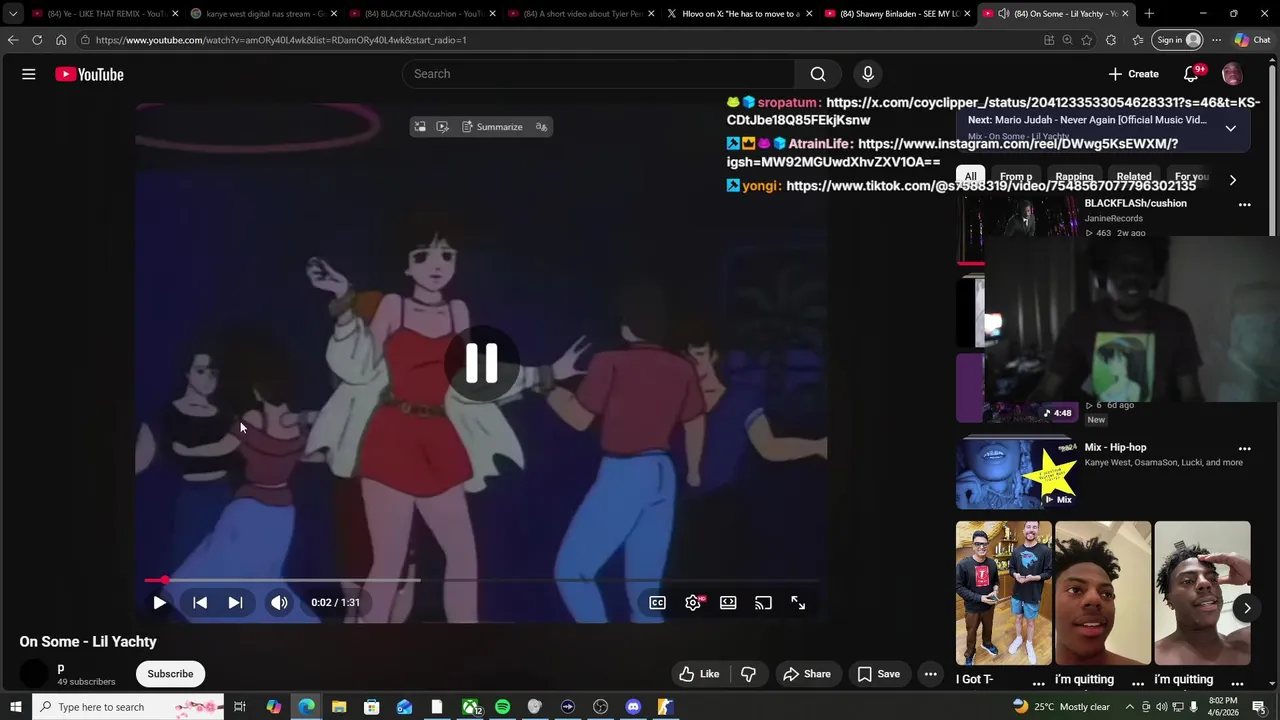Viewport: 1280px width, 720px height.
Task: Open Discord from the taskbar
Action: pos(633,707)
